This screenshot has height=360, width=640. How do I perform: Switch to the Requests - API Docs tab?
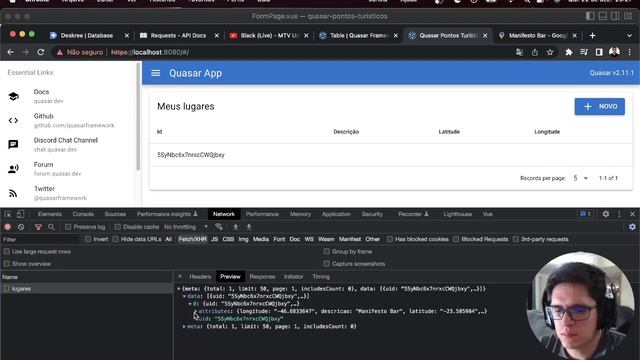coord(178,36)
